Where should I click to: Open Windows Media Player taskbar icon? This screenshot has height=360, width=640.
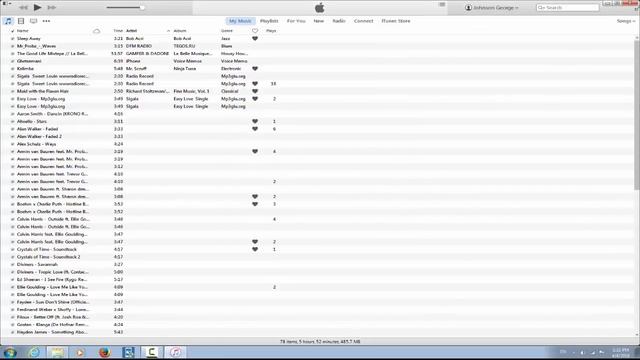[x=80, y=352]
